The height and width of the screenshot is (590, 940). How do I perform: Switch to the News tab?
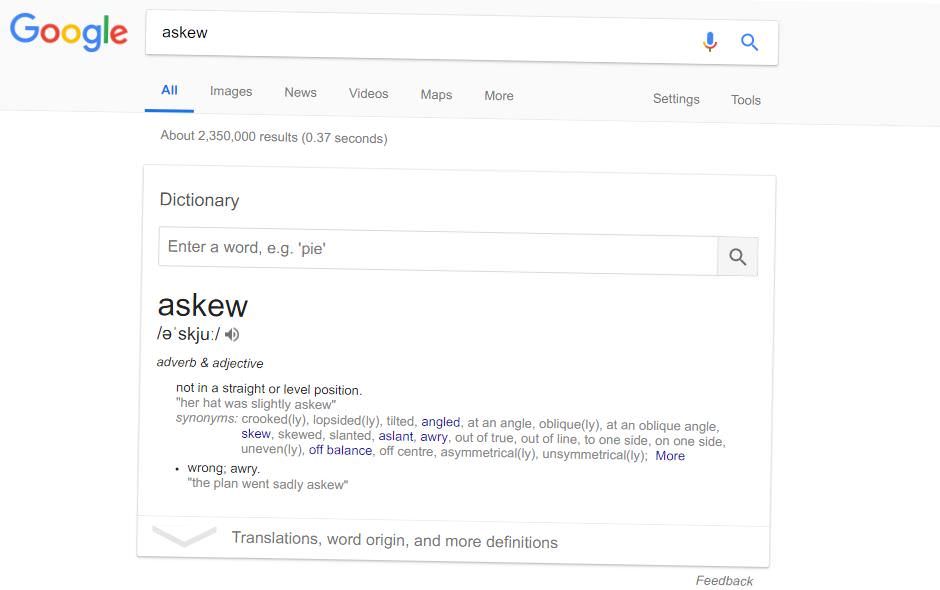coord(300,92)
